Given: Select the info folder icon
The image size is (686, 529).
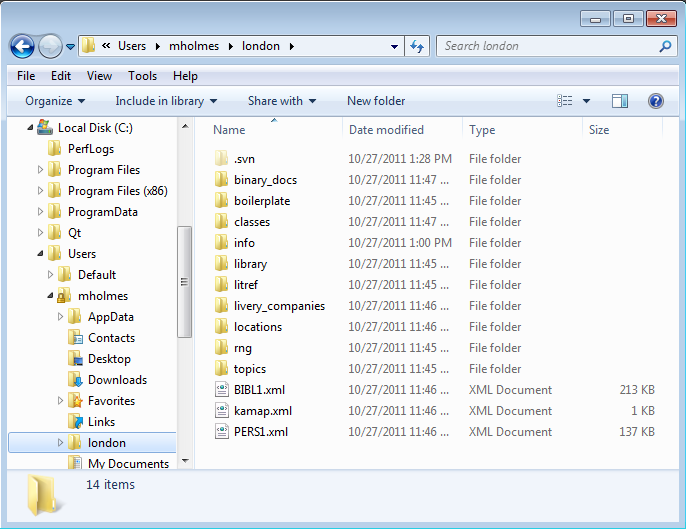Looking at the screenshot, I should [x=221, y=242].
